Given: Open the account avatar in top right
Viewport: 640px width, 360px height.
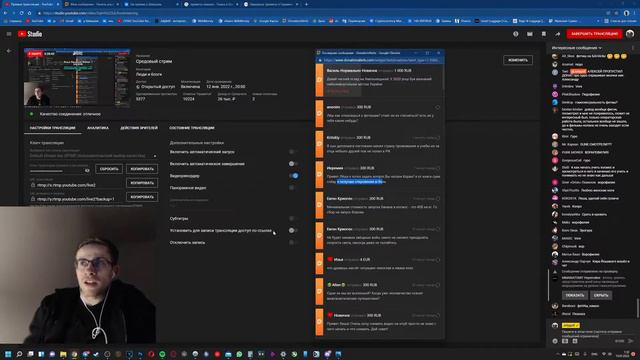Looking at the screenshot, I should point(630,34).
